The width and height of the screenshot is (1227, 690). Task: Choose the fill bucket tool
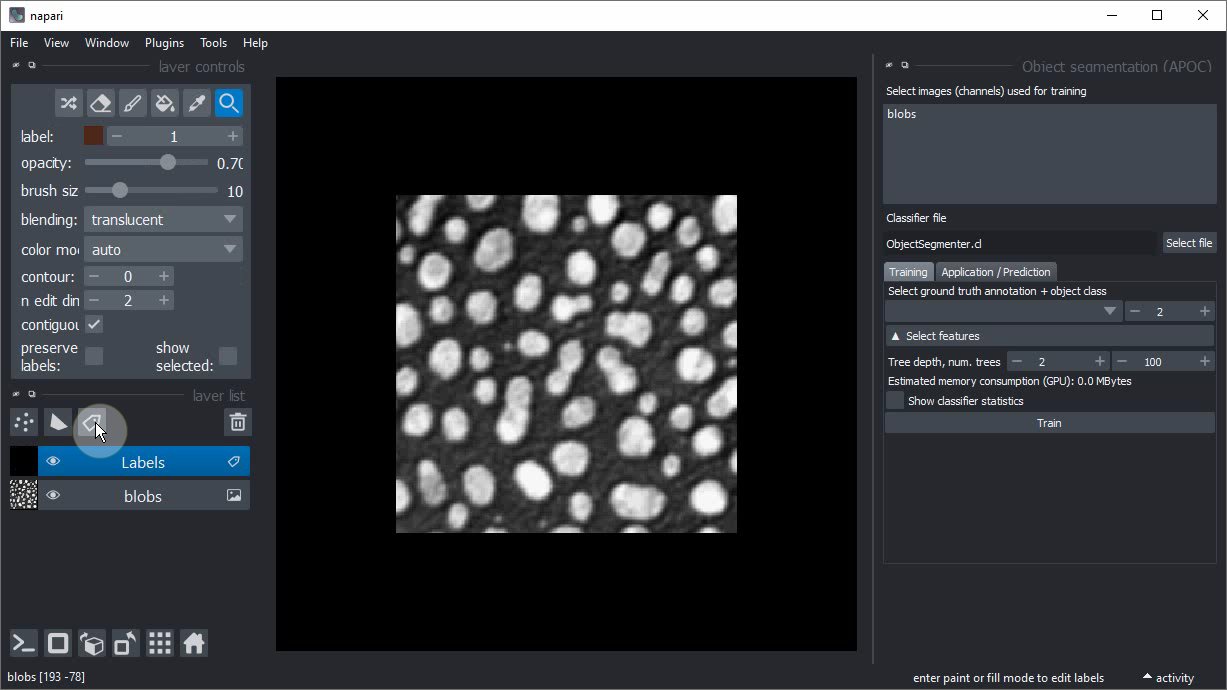pyautogui.click(x=164, y=103)
